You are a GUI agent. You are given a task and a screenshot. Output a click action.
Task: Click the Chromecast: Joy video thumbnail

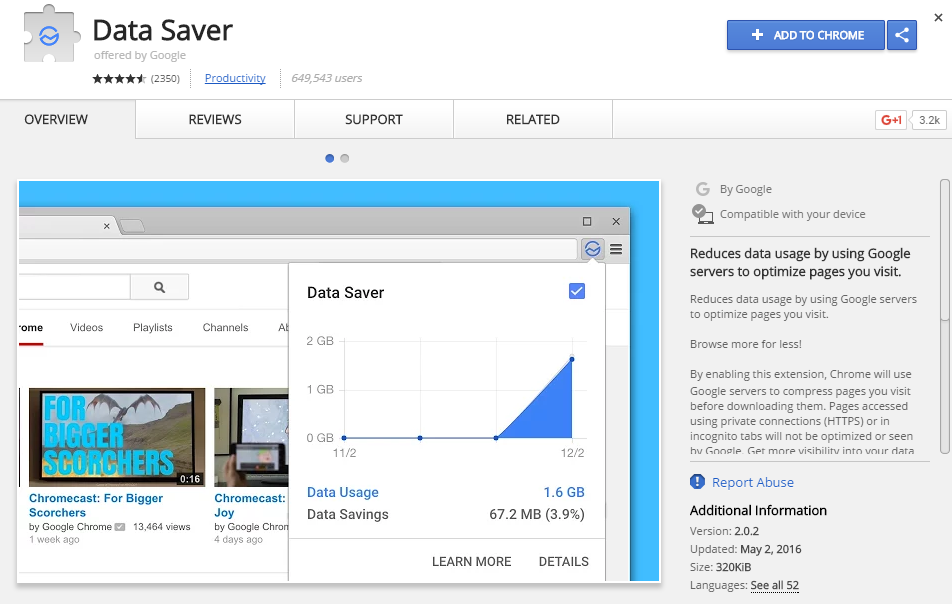(251, 437)
